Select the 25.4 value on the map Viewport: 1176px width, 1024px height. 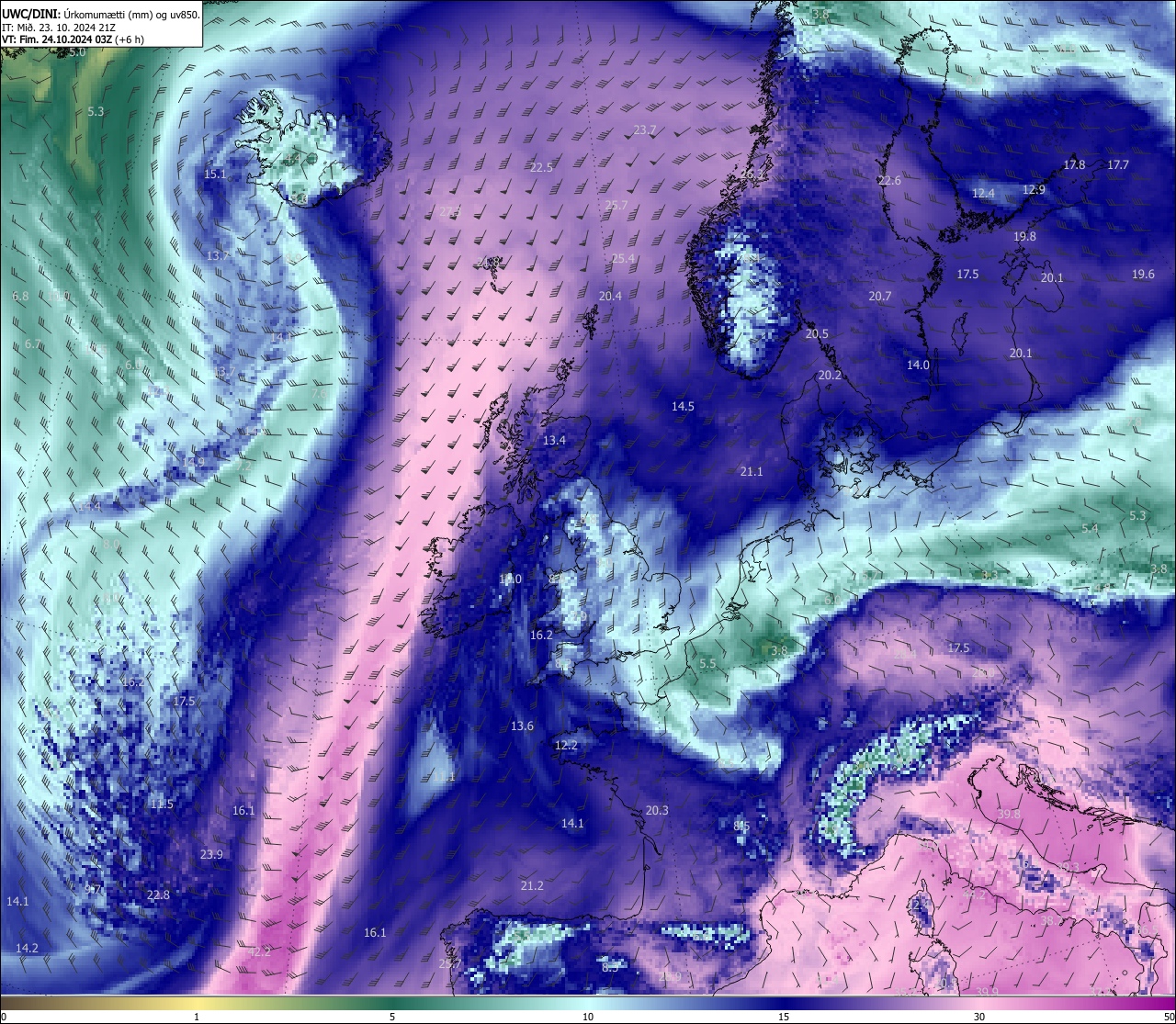[x=623, y=259]
